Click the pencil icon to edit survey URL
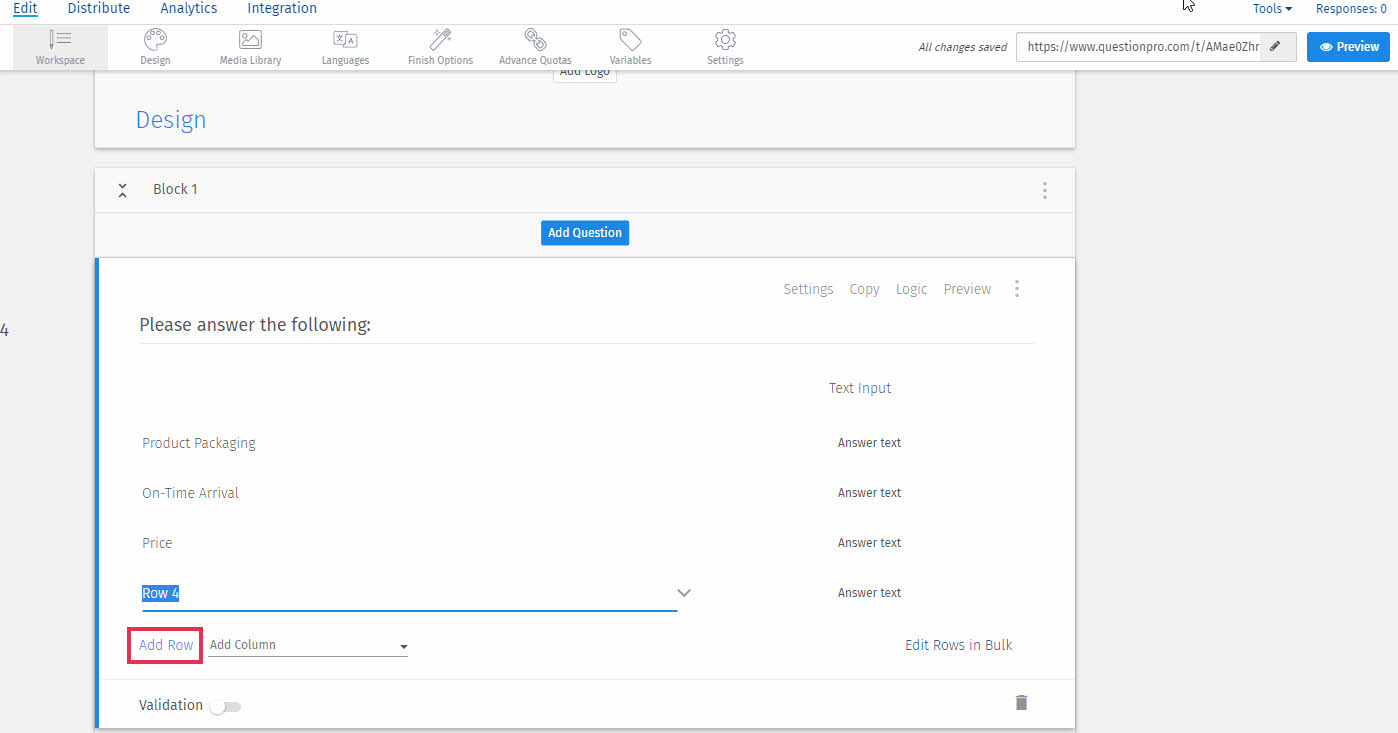1398x733 pixels. (x=1275, y=47)
